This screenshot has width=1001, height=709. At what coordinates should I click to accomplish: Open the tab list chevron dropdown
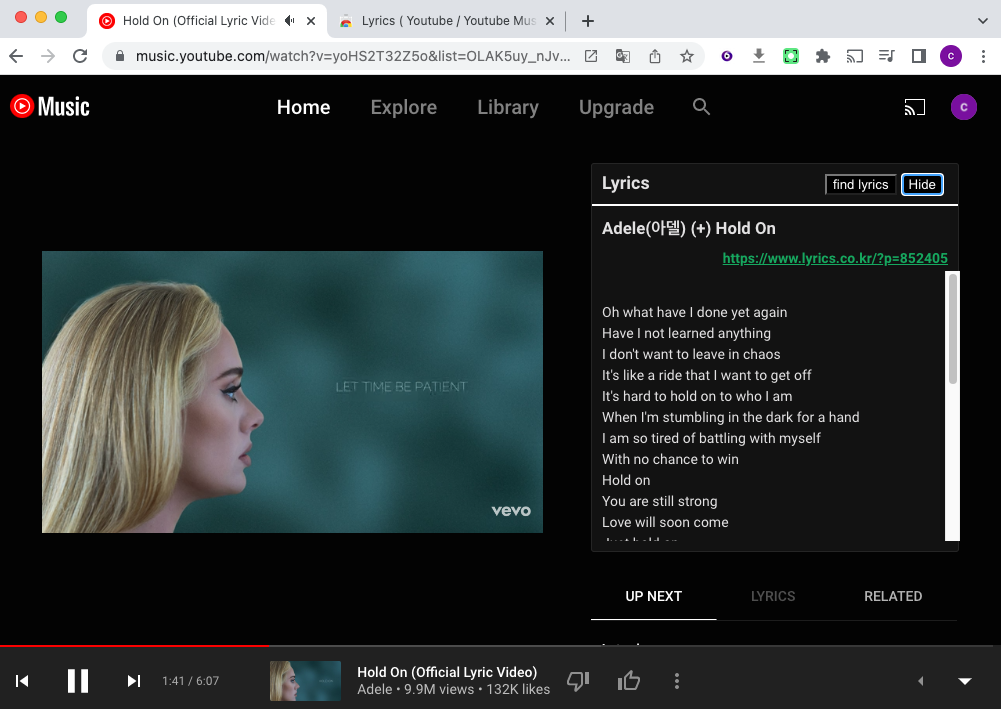point(981,21)
